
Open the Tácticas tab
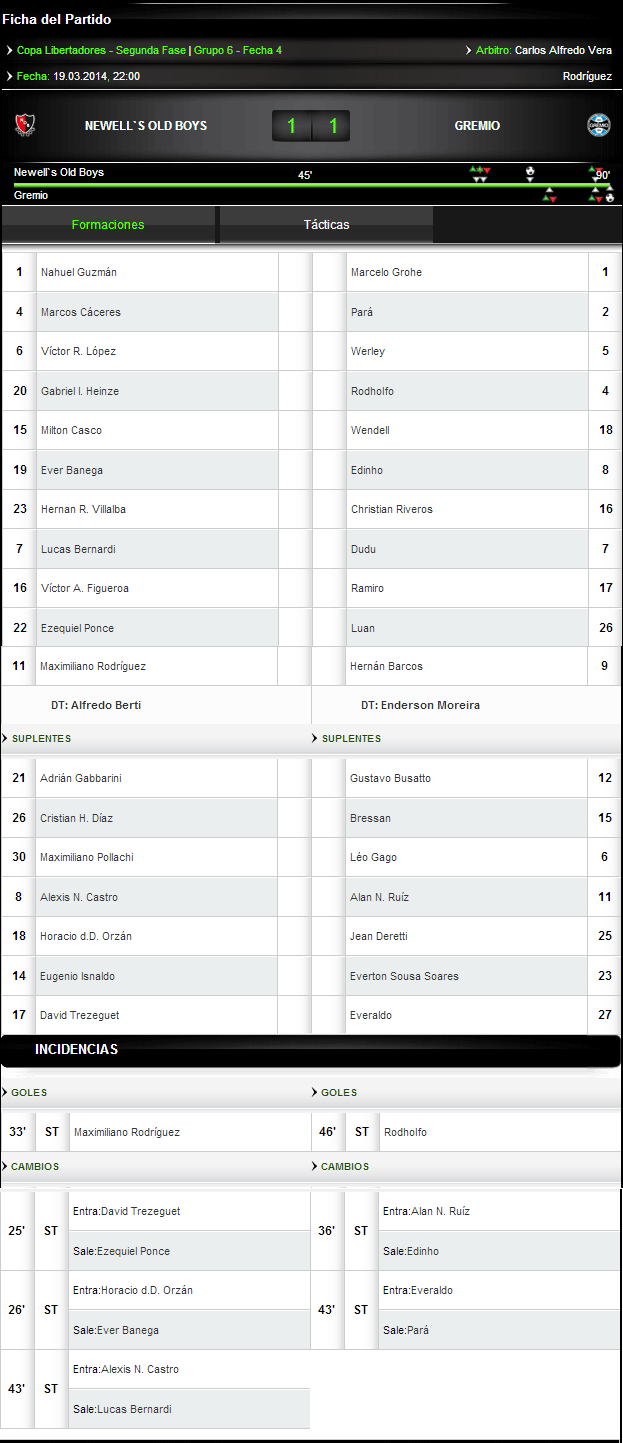326,225
